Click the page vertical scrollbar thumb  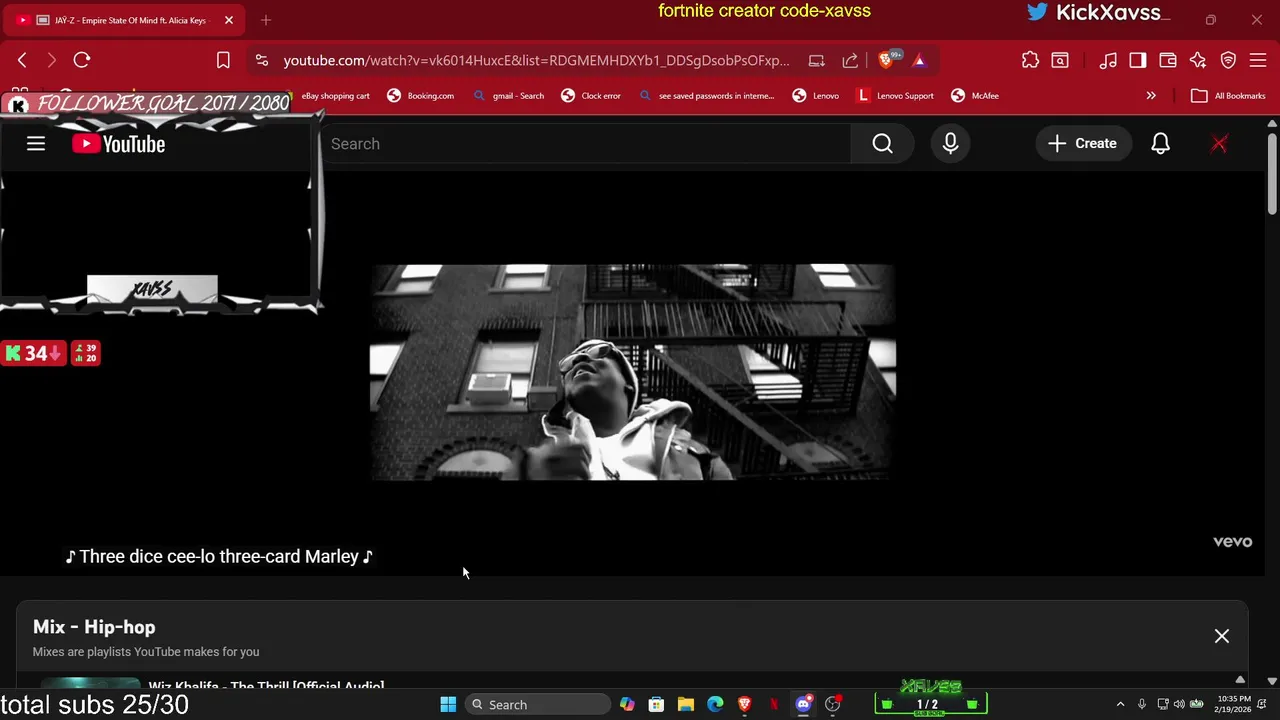click(x=1271, y=172)
